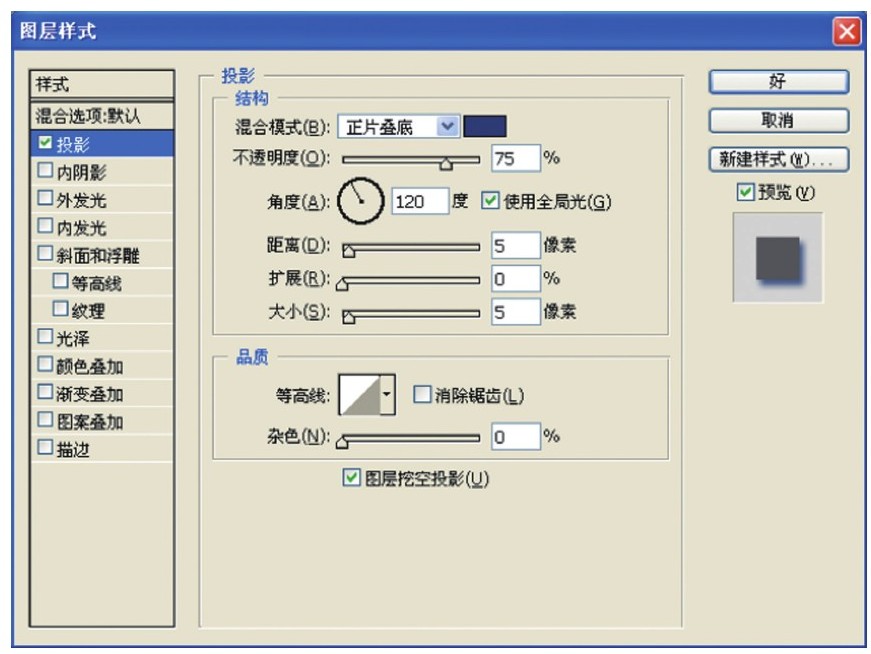Viewport: 871px width, 654px height.
Task: Click the 大小 slider handle
Action: click(x=348, y=317)
